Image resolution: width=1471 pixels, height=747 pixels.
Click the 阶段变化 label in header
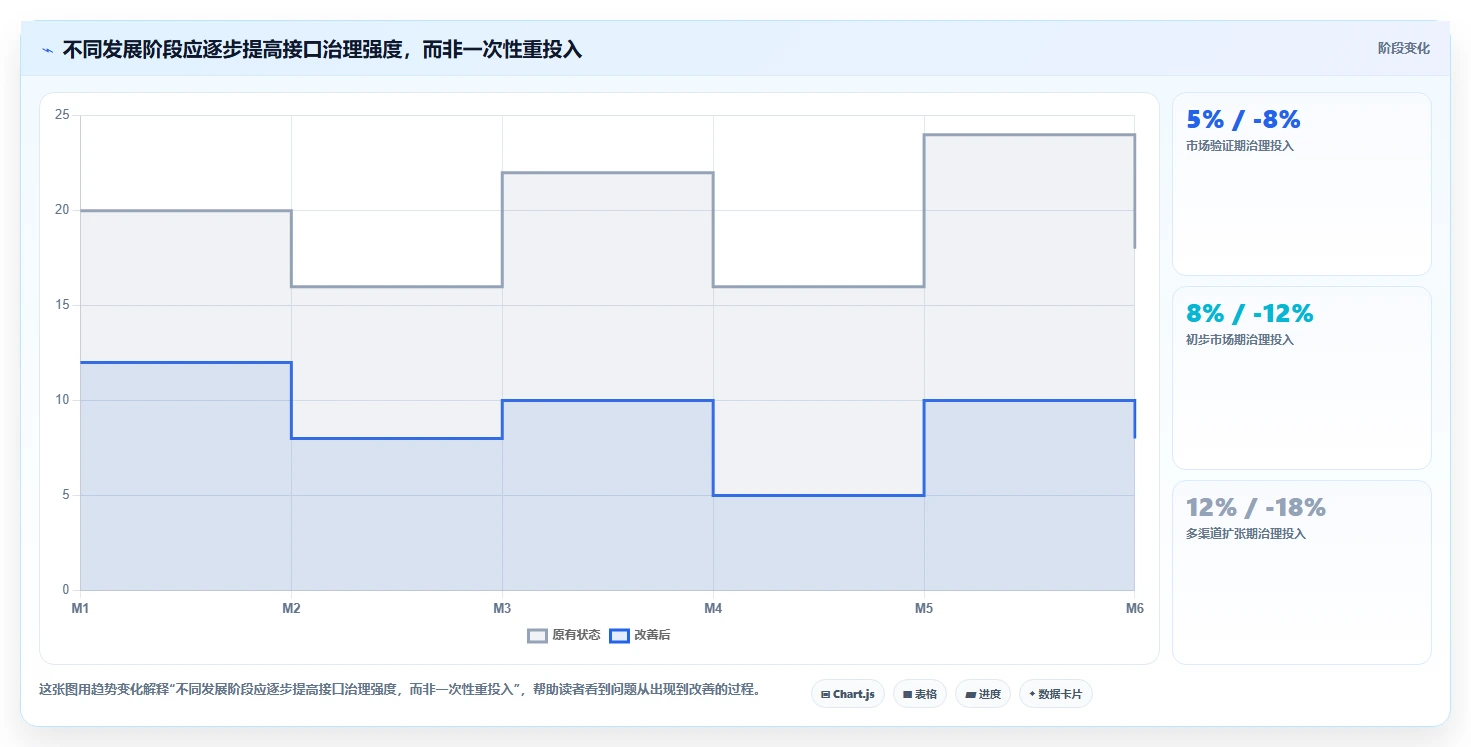point(1403,48)
